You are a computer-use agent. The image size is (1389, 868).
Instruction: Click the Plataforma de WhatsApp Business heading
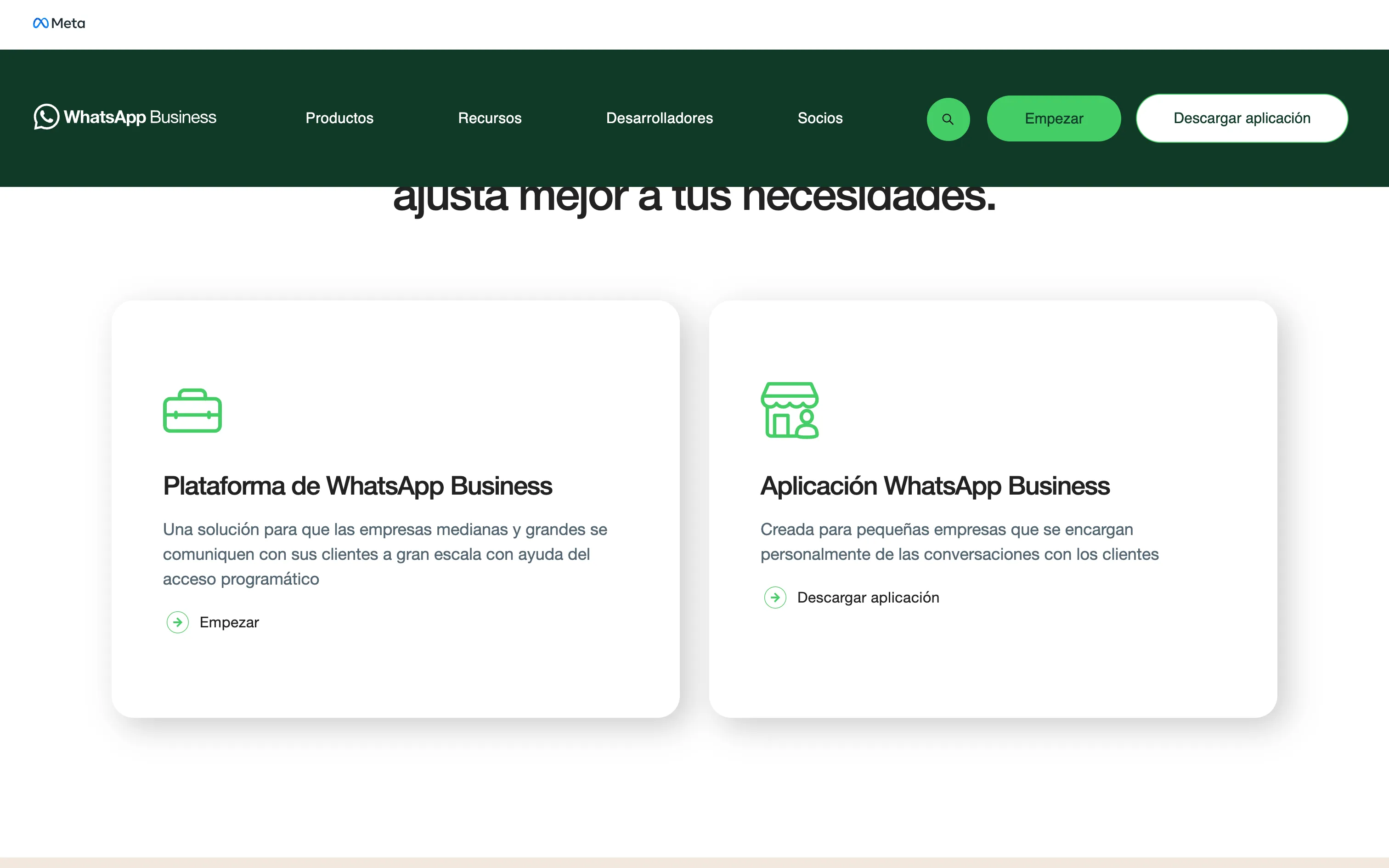click(x=357, y=486)
